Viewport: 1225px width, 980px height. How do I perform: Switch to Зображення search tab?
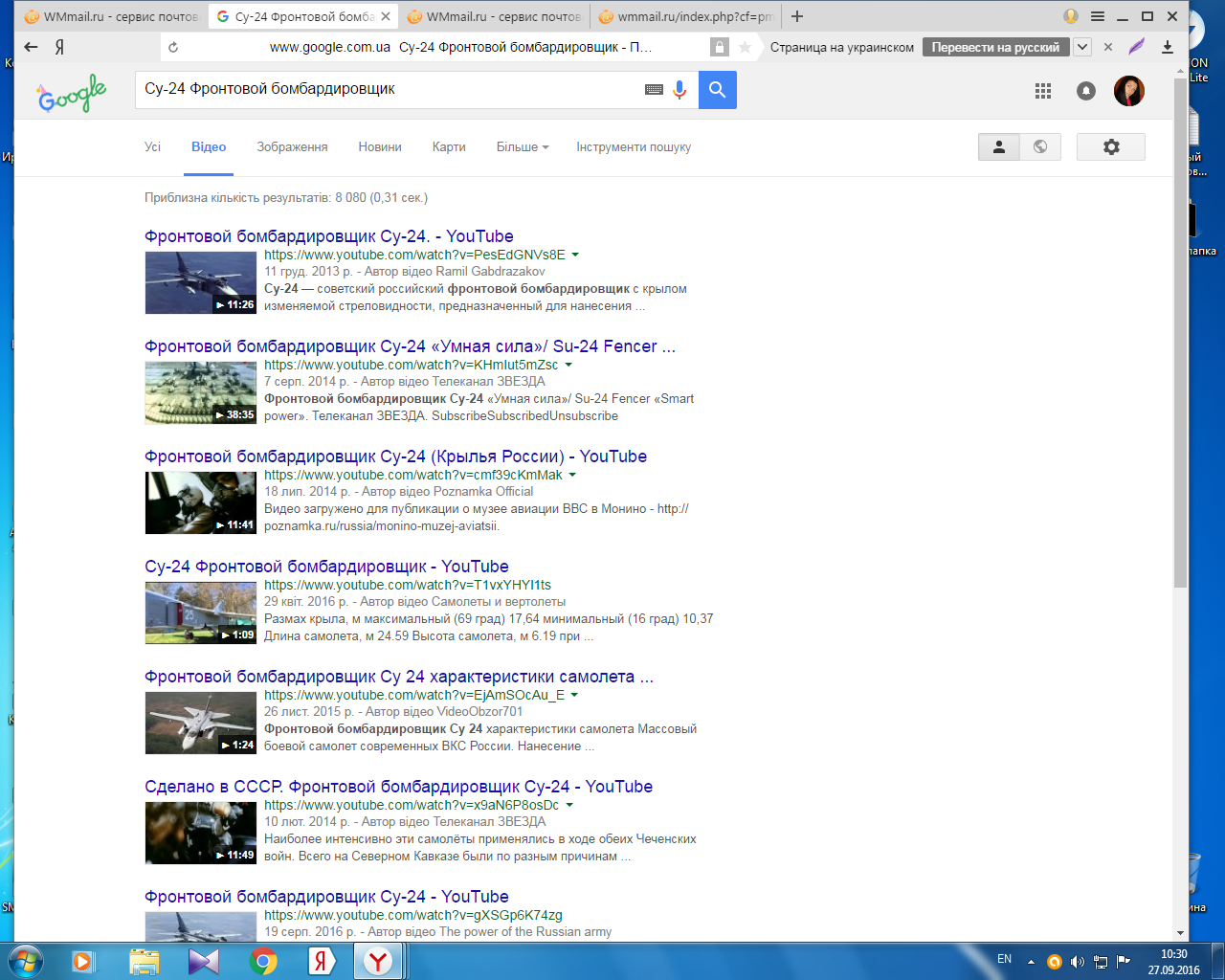coord(292,147)
